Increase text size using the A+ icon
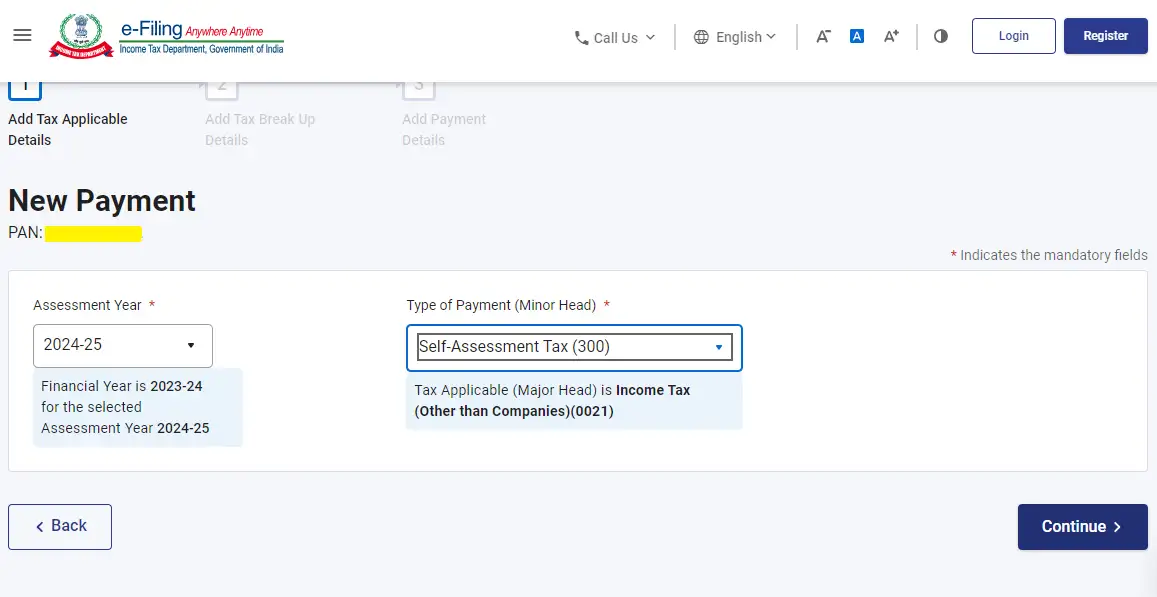The height and width of the screenshot is (597, 1157). (x=889, y=36)
